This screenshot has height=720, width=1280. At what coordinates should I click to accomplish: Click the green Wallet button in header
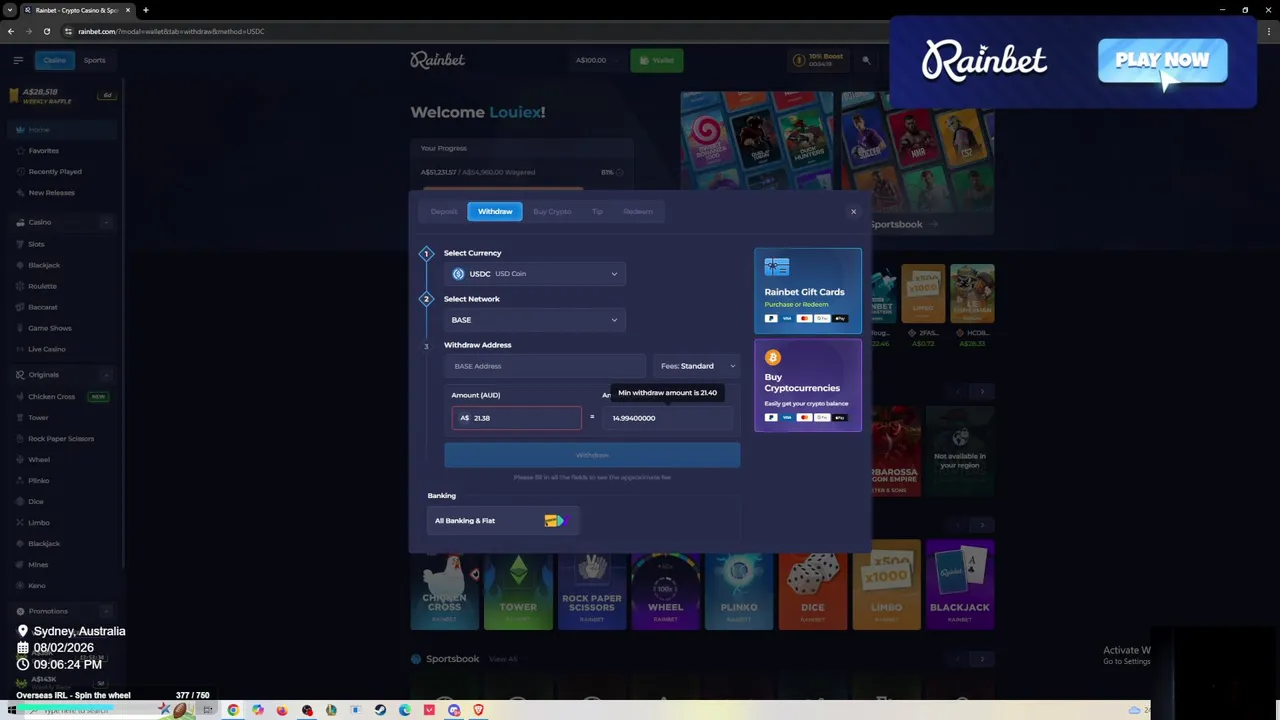(656, 60)
